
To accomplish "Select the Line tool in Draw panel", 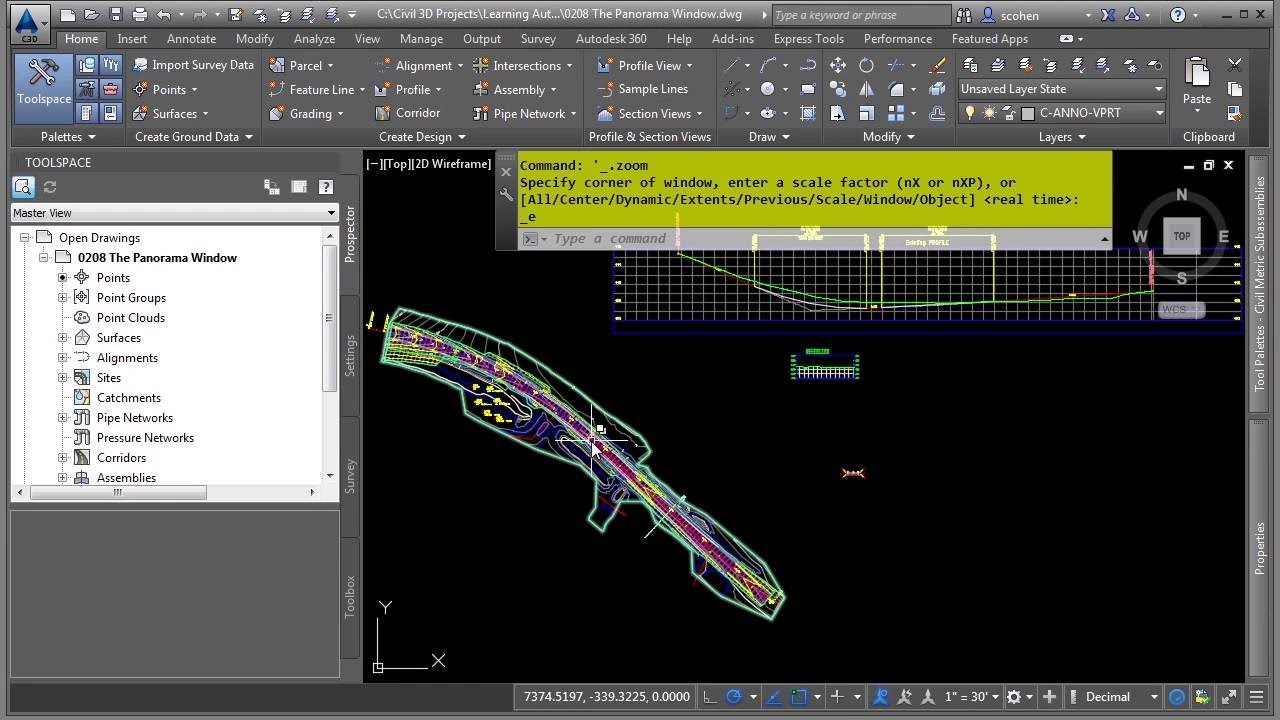I will coord(732,65).
